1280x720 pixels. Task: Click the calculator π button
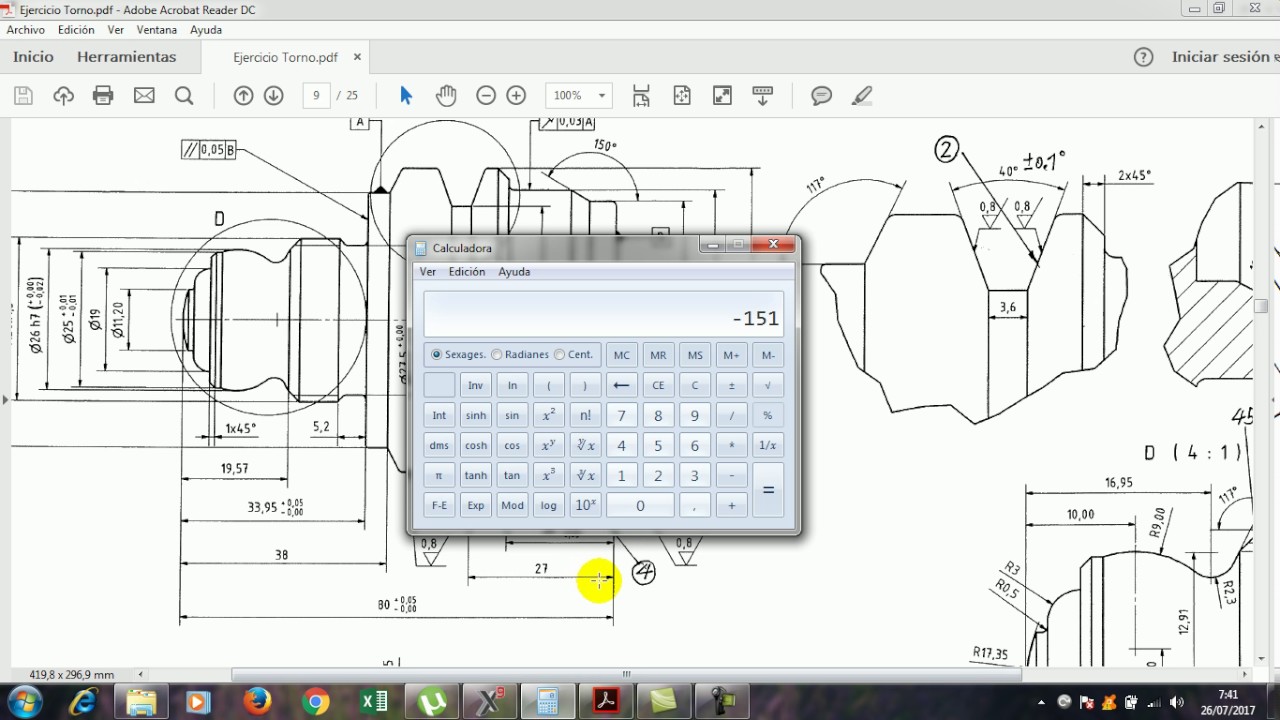(x=439, y=475)
